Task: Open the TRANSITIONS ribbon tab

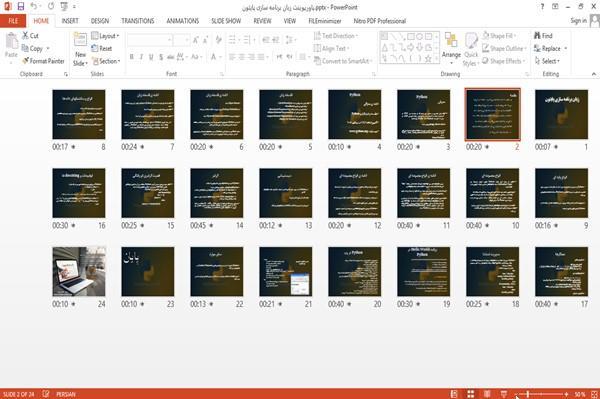Action: 138,21
